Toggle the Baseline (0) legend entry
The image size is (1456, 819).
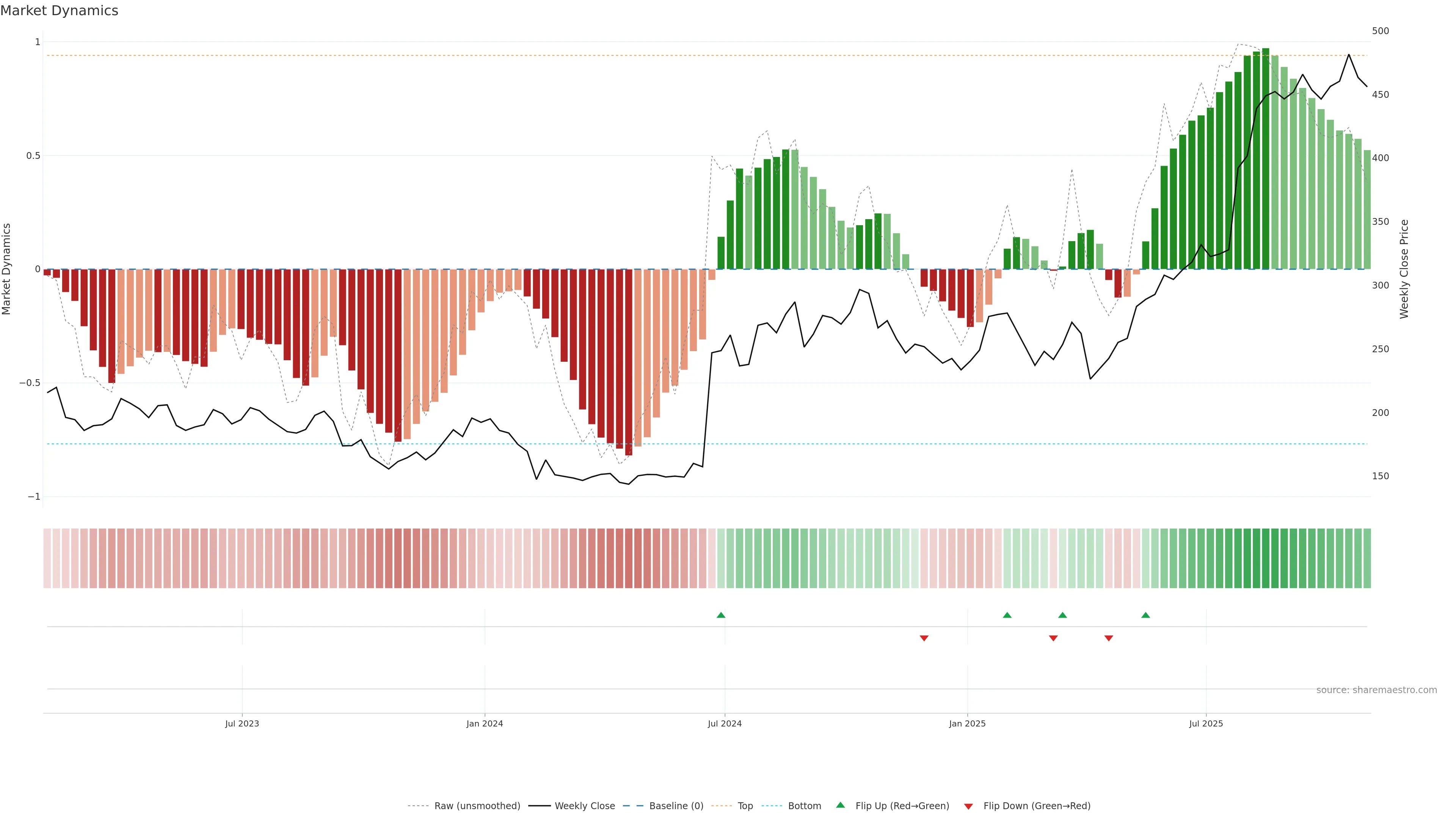(x=676, y=806)
